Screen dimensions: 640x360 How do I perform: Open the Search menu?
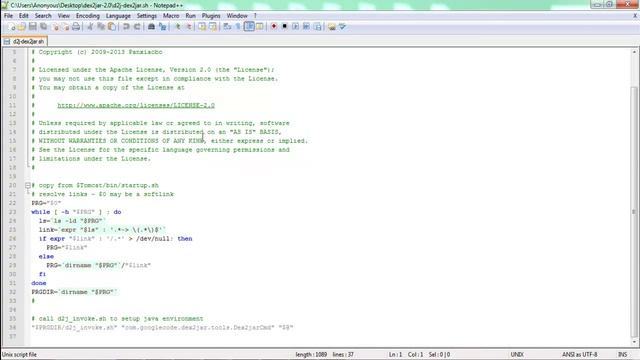point(43,16)
